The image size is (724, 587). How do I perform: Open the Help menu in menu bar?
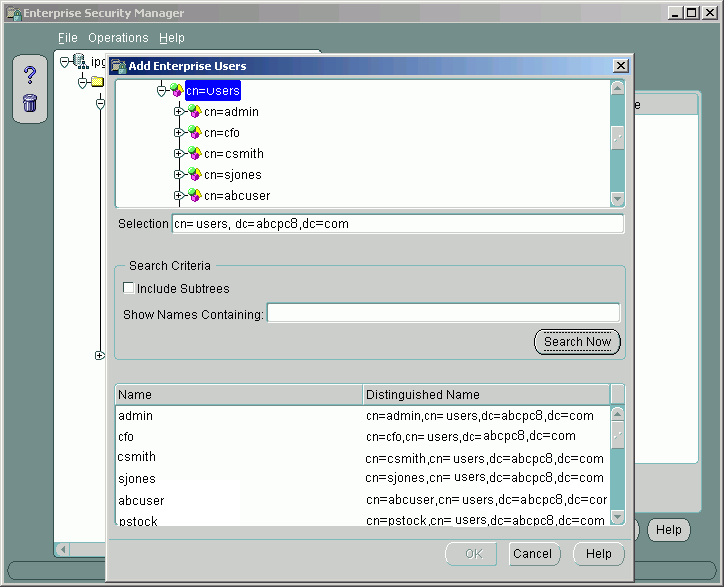(172, 38)
